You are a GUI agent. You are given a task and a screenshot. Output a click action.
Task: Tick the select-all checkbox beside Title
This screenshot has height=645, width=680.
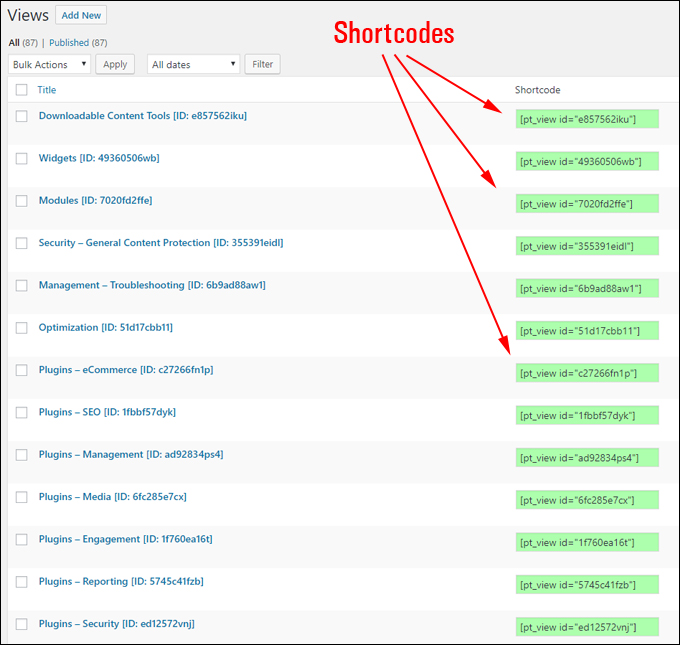[x=21, y=90]
